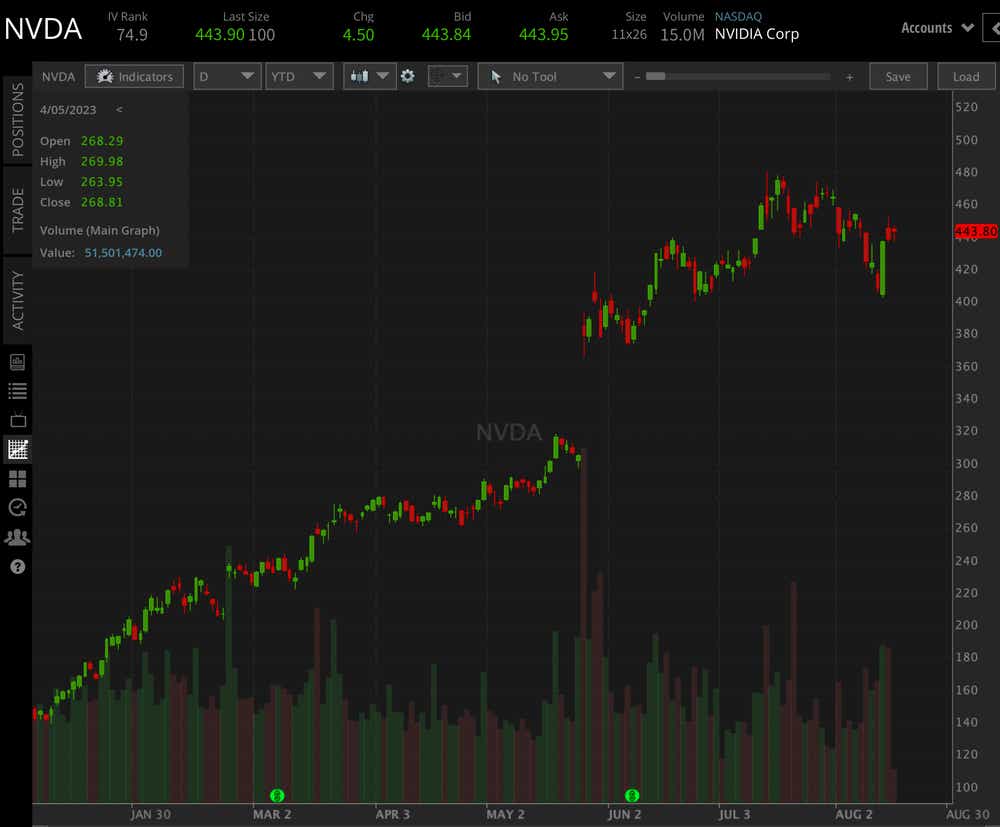
Task: Open the top sidebar icon above the list icon
Action: tap(17, 362)
